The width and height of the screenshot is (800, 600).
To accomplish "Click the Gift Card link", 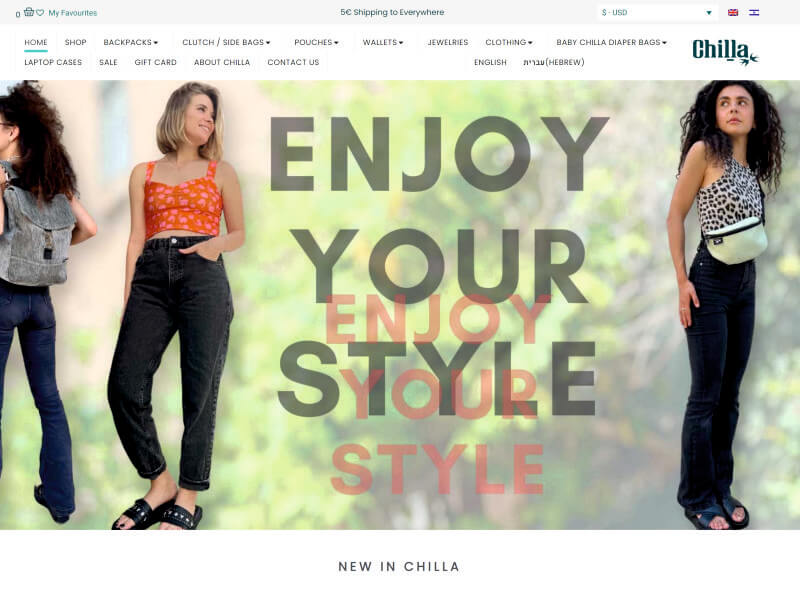I will point(156,62).
